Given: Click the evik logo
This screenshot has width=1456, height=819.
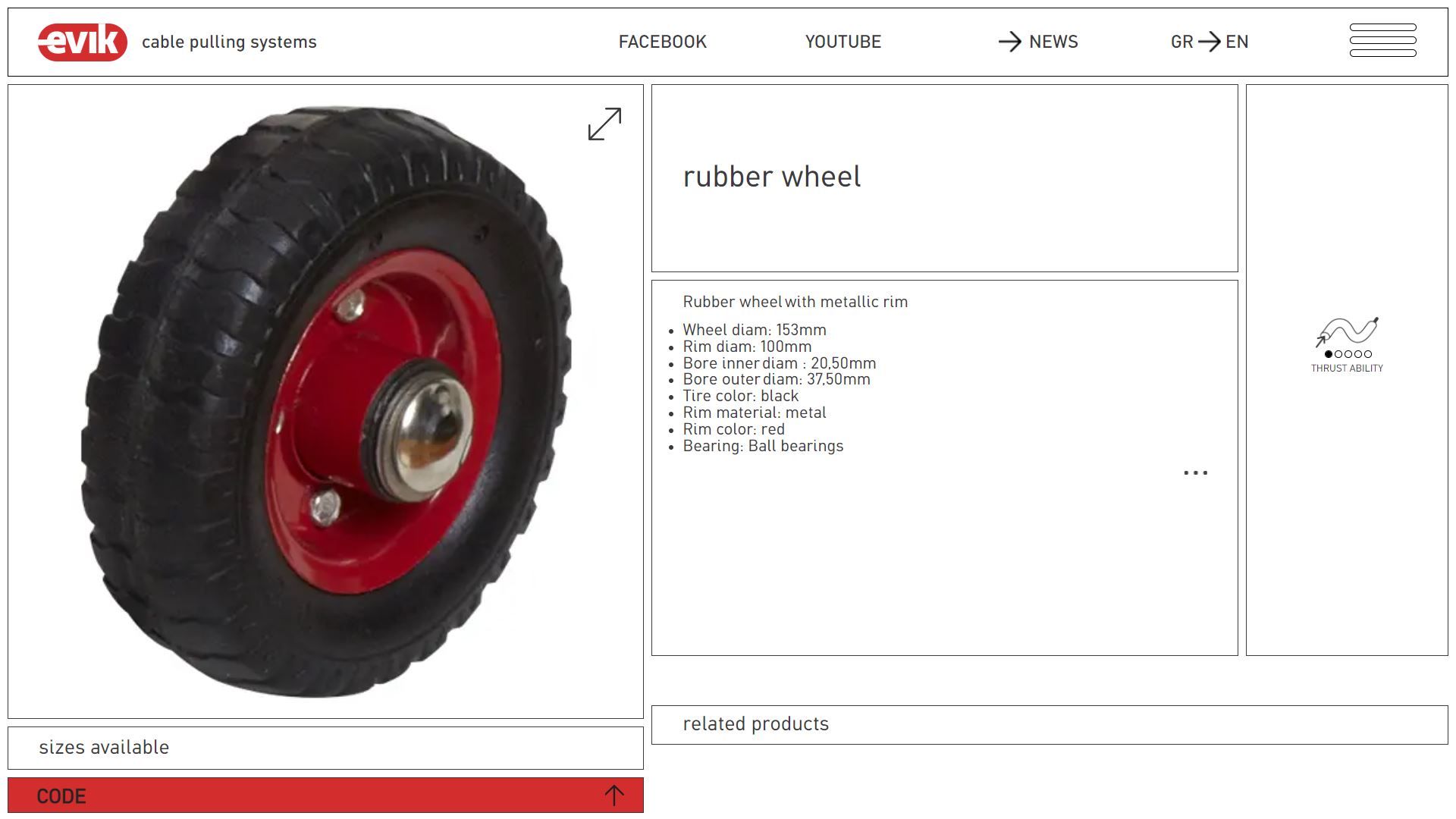Looking at the screenshot, I should click(82, 42).
